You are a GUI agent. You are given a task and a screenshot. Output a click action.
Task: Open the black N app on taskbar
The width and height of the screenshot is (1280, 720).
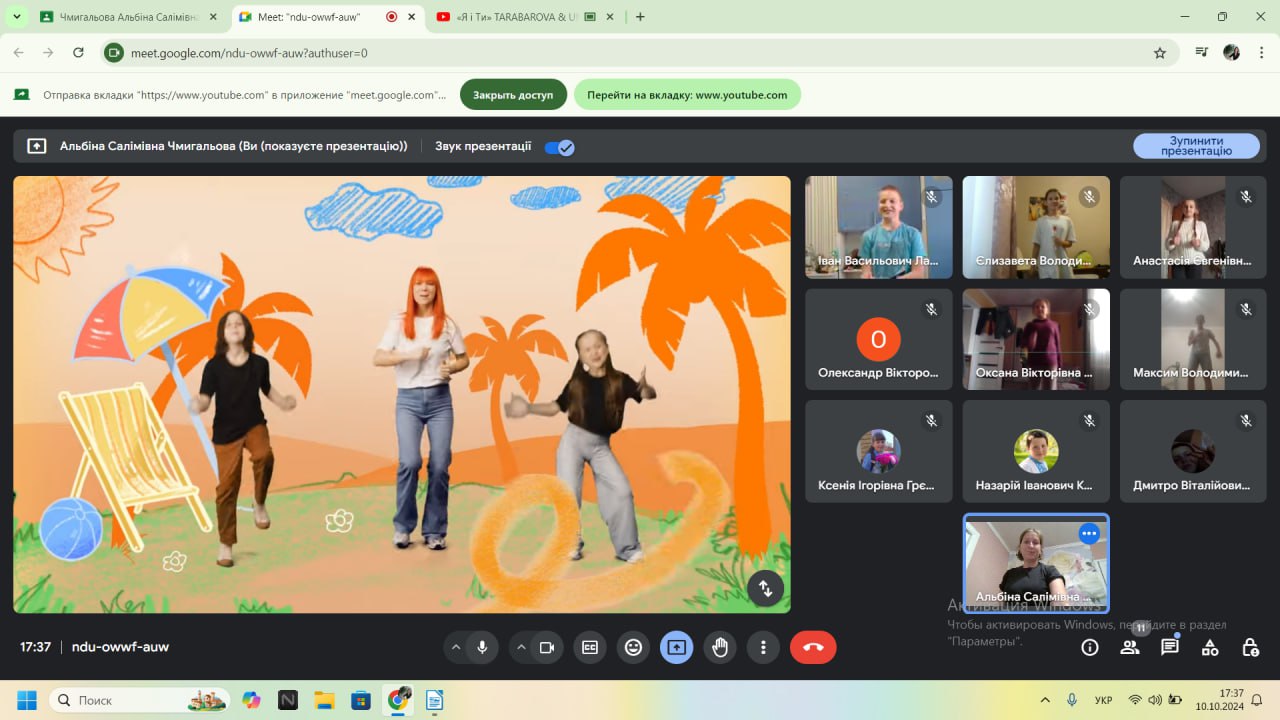[x=288, y=700]
